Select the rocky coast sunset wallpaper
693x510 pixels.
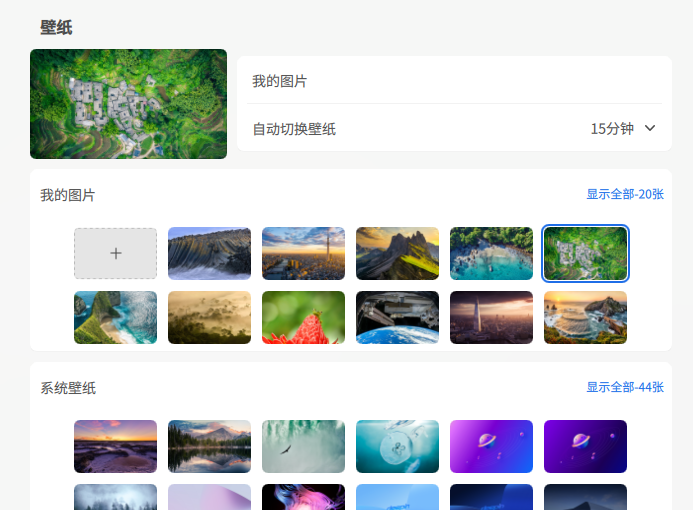(x=585, y=317)
